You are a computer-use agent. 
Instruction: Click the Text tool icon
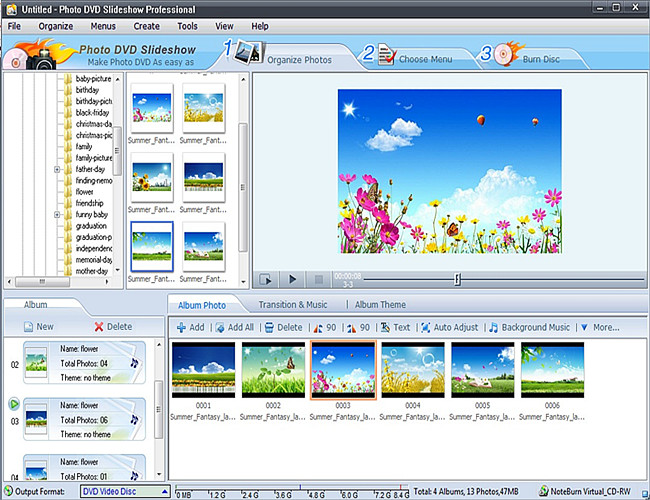coord(385,328)
